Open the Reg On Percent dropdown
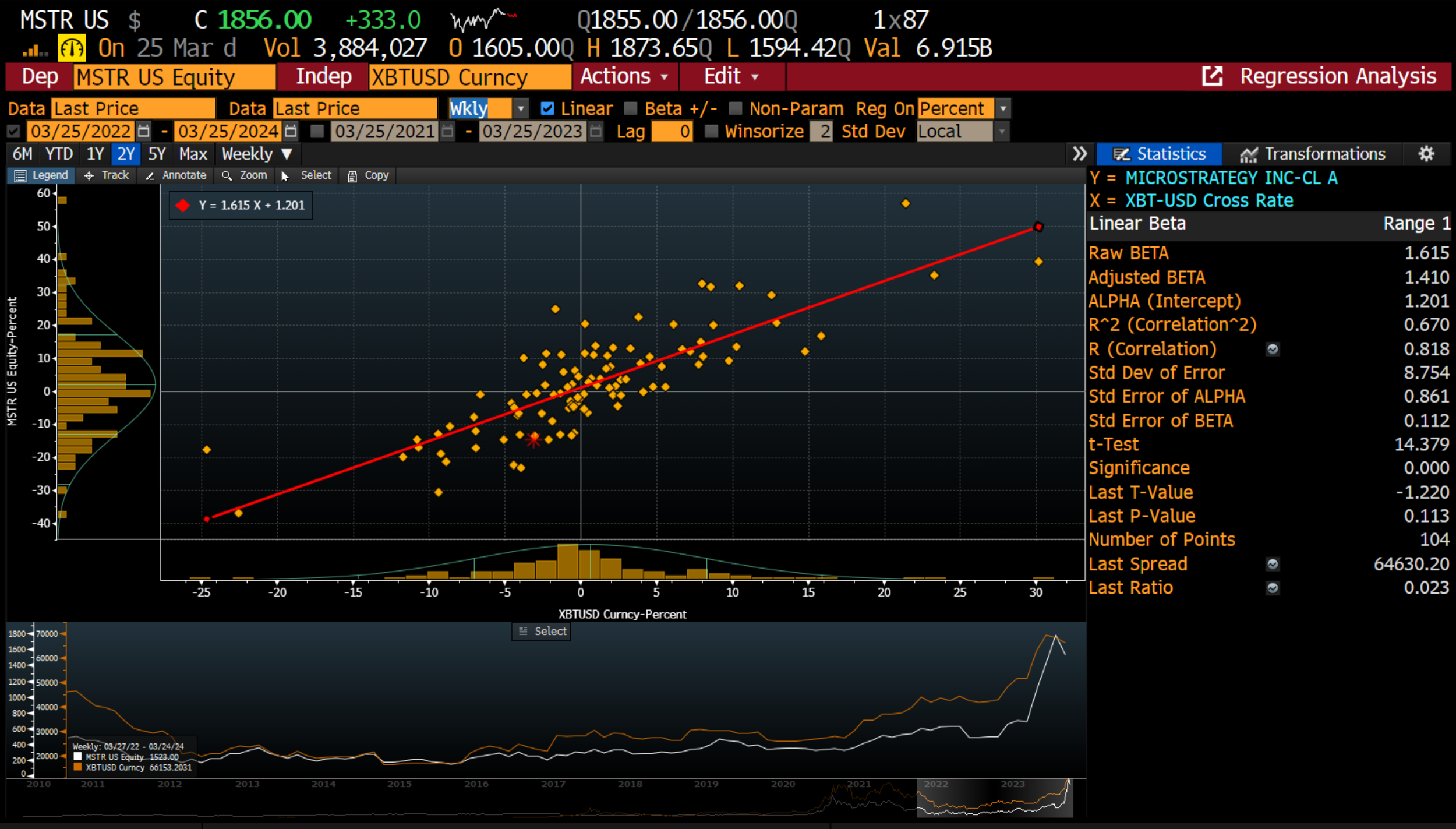 1003,108
